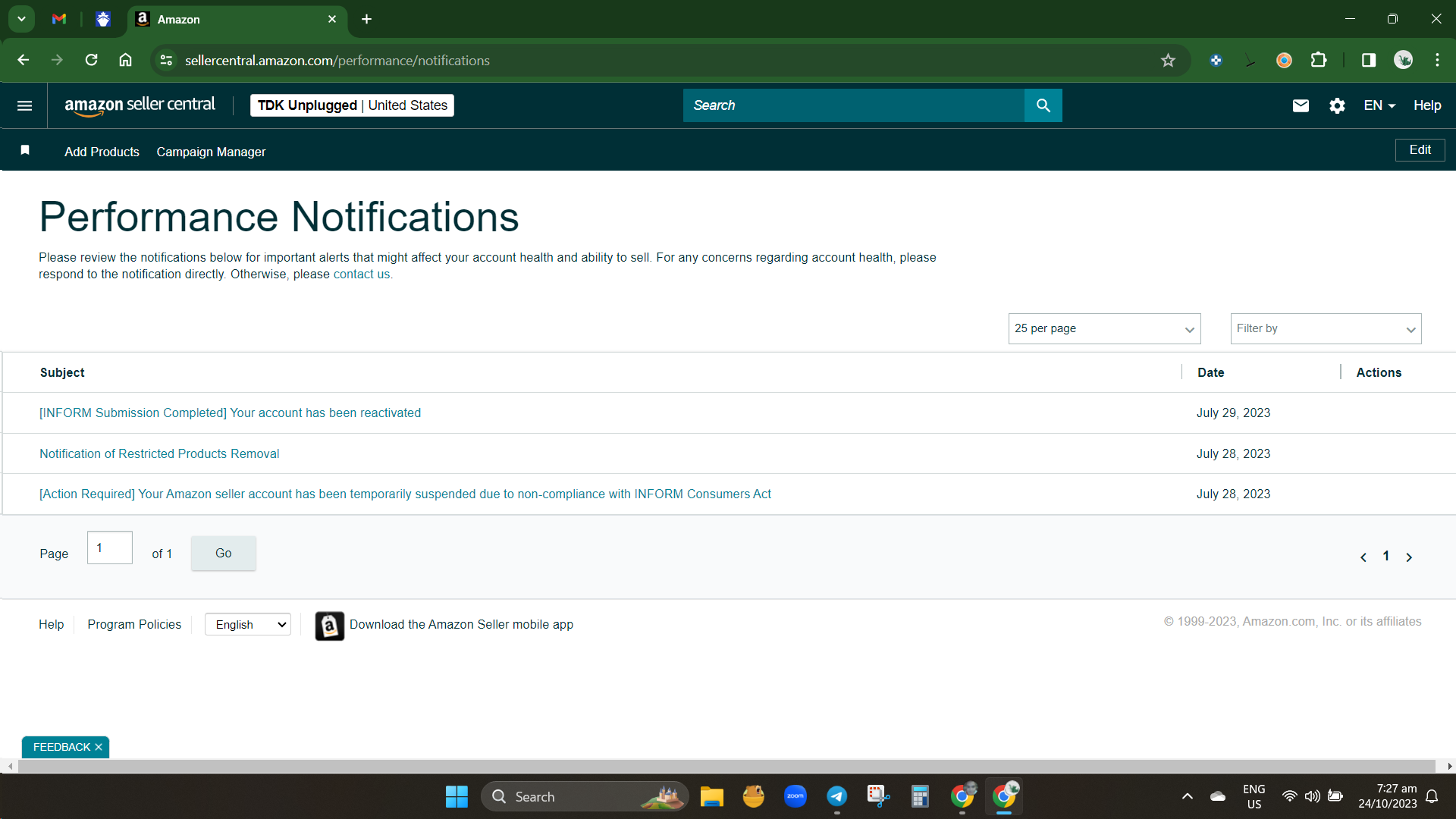Open Download the Amazon Seller mobile app link
This screenshot has height=819, width=1456.
coord(461,625)
